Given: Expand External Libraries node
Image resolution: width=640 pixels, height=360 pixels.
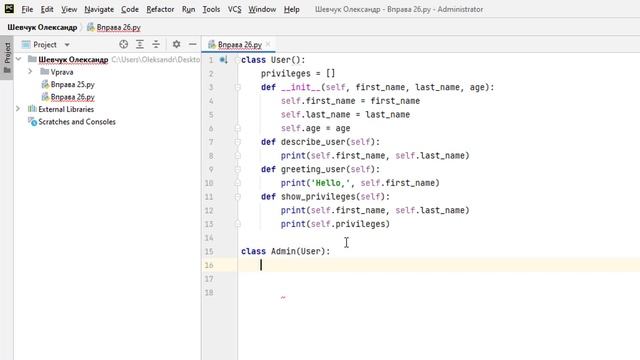Looking at the screenshot, I should (18, 109).
